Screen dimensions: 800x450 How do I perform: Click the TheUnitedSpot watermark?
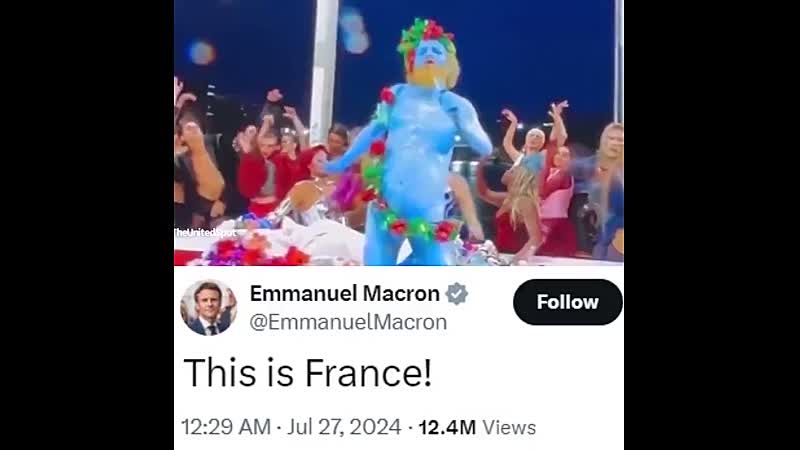click(x=205, y=233)
